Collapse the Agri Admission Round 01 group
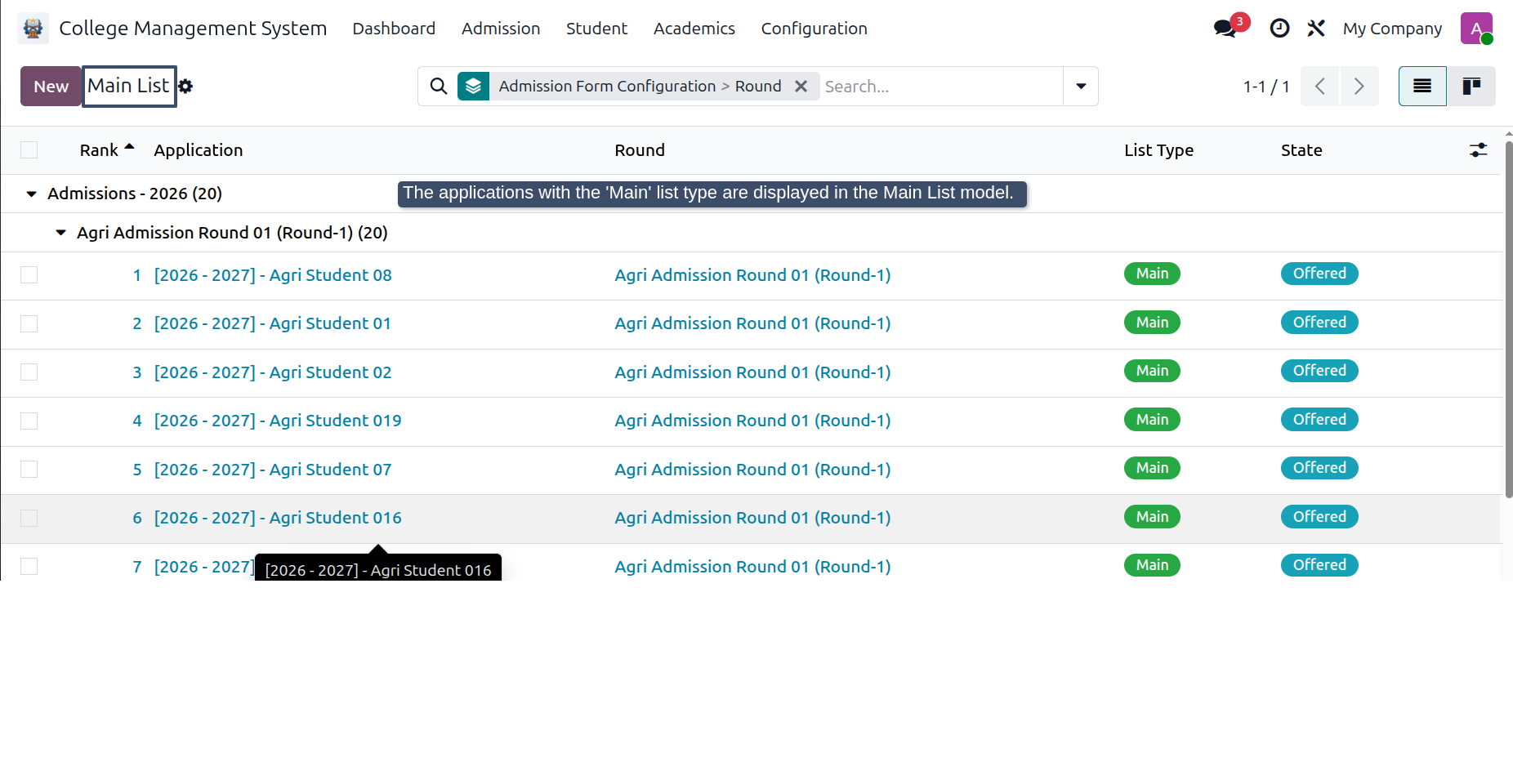Viewport: 1513px width, 784px height. click(x=60, y=234)
